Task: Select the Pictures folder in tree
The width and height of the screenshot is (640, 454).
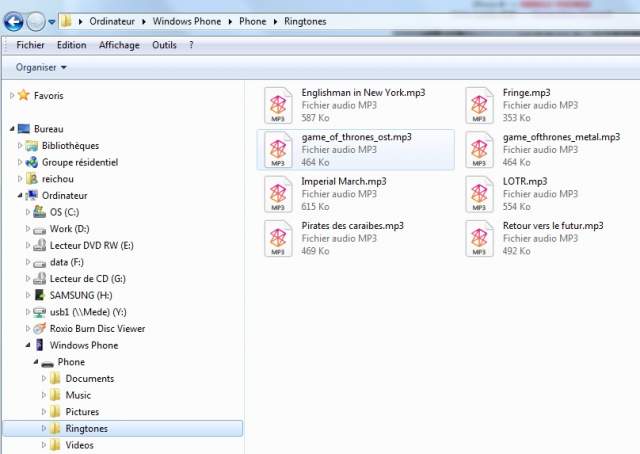Action: pos(82,412)
